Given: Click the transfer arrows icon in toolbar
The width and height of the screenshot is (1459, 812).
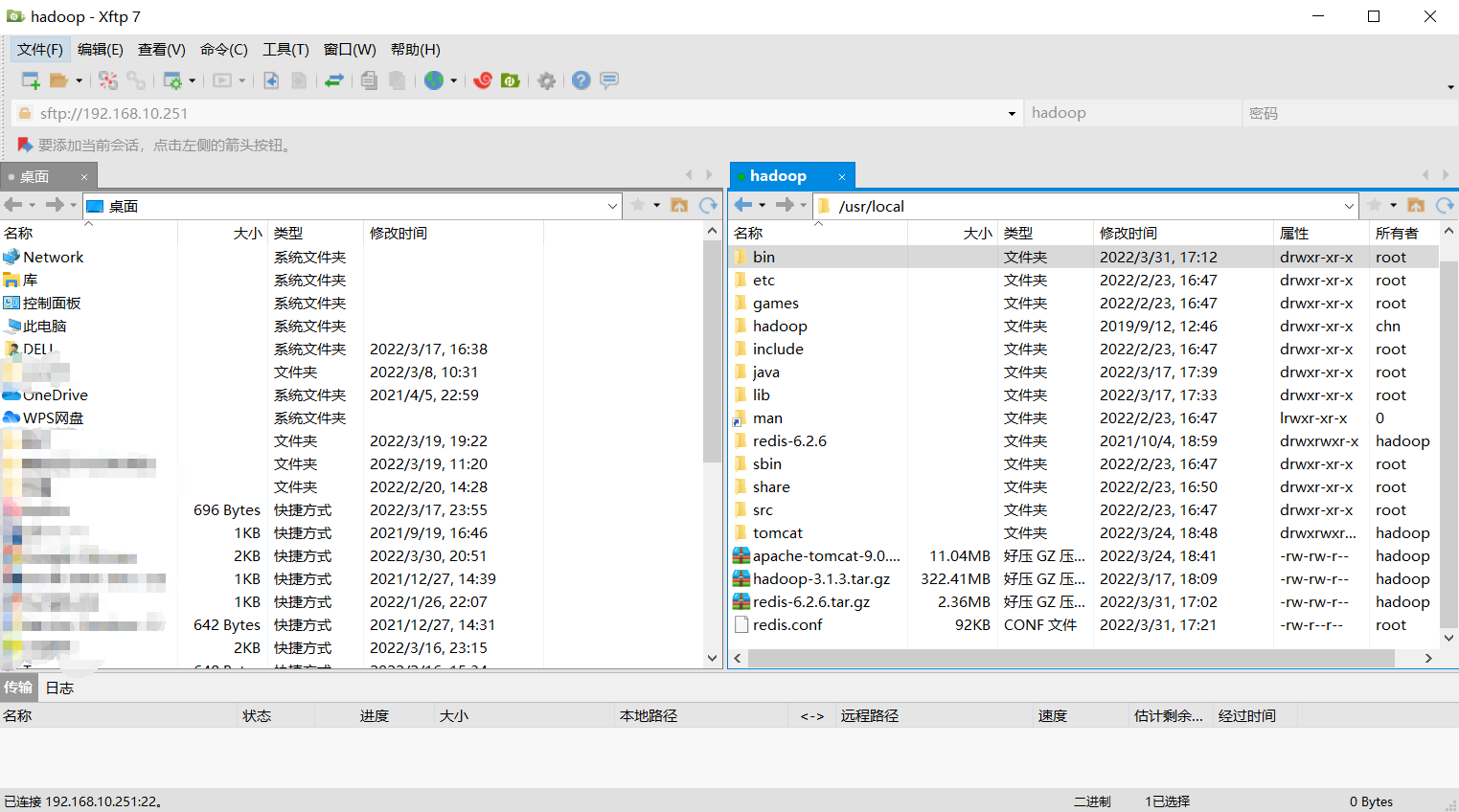Looking at the screenshot, I should coord(334,80).
